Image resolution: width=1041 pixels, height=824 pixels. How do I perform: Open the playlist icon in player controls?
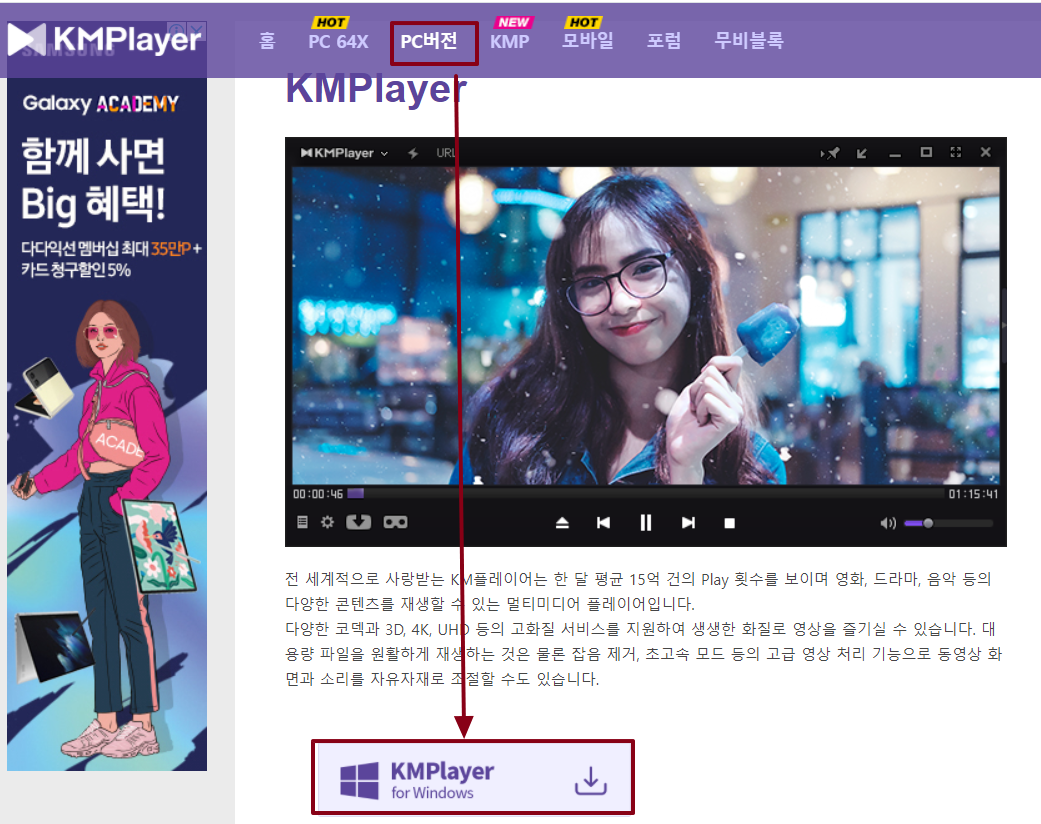(302, 522)
